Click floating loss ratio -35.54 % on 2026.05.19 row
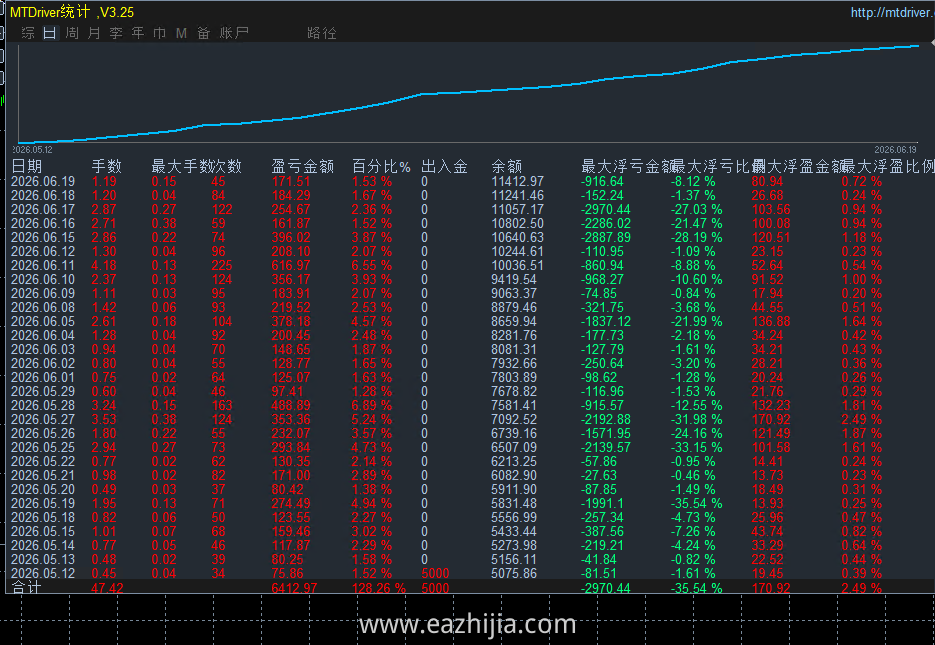 pos(696,504)
